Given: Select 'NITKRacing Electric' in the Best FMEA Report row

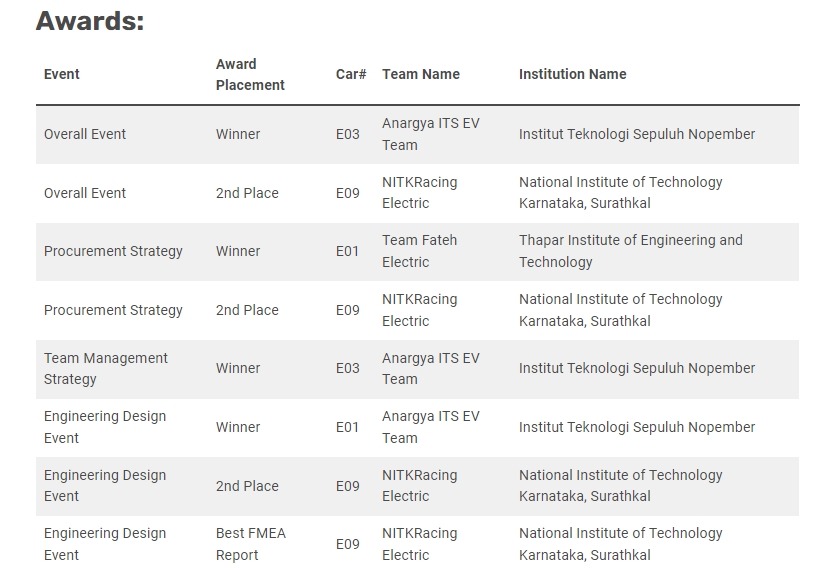Looking at the screenshot, I should click(419, 544).
